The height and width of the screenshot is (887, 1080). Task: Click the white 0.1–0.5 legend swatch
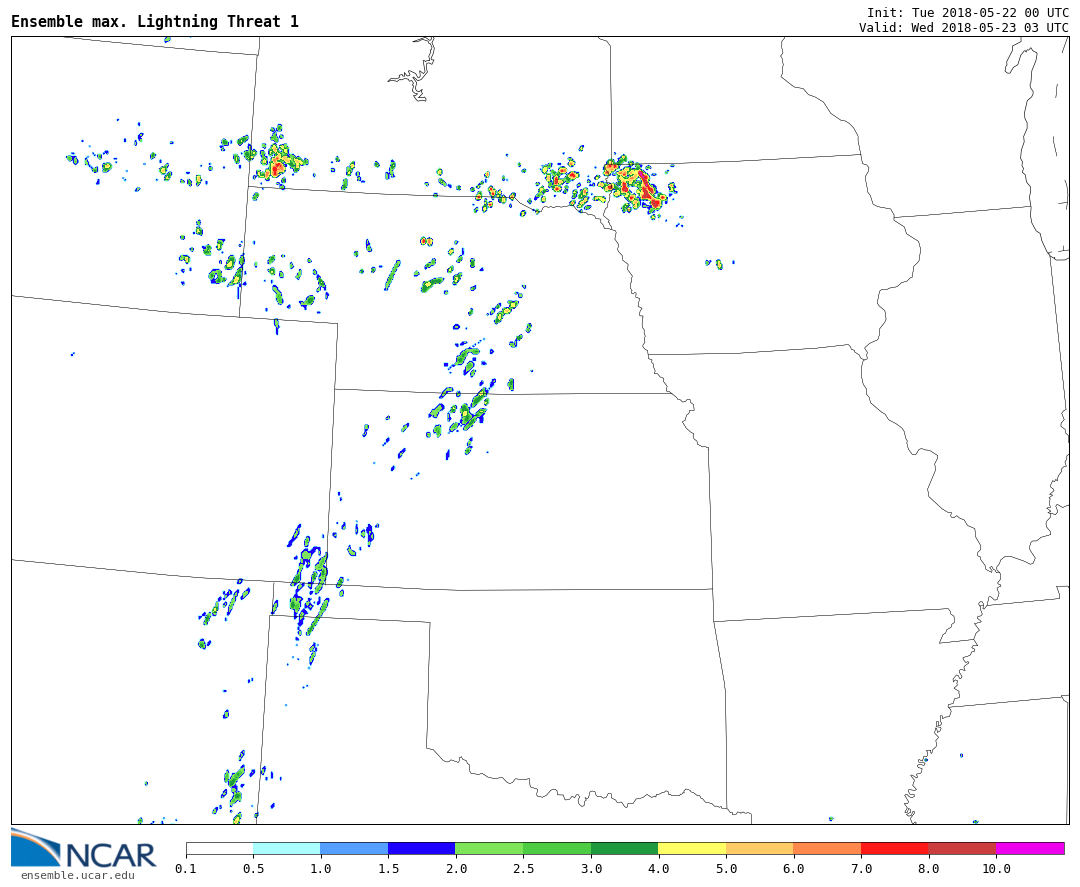[x=219, y=848]
